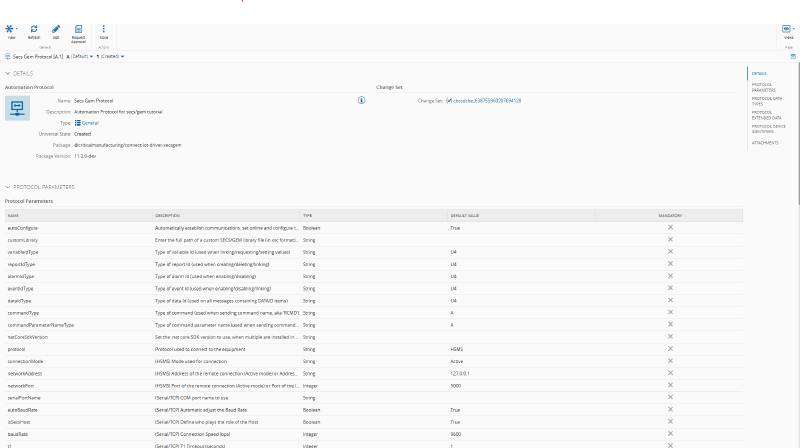800x448 pixels.
Task: Click the Automation Protocol image thumbnail
Action: pyautogui.click(x=17, y=108)
